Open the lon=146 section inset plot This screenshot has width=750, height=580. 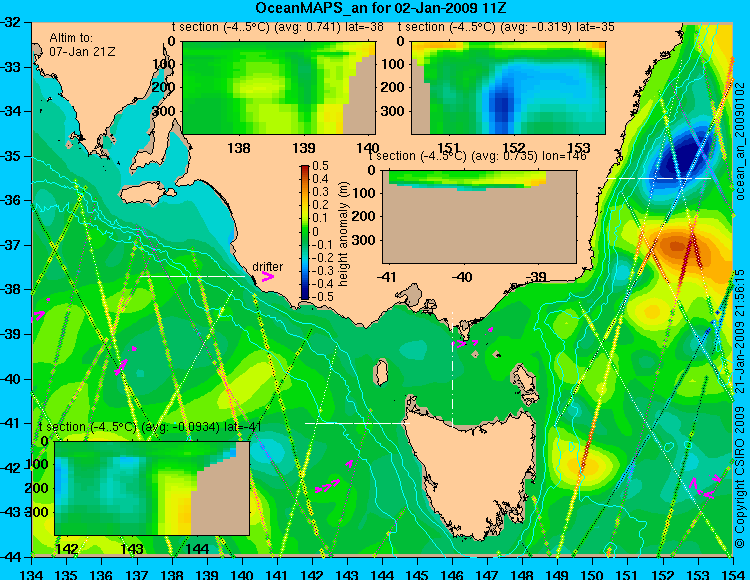click(x=479, y=217)
